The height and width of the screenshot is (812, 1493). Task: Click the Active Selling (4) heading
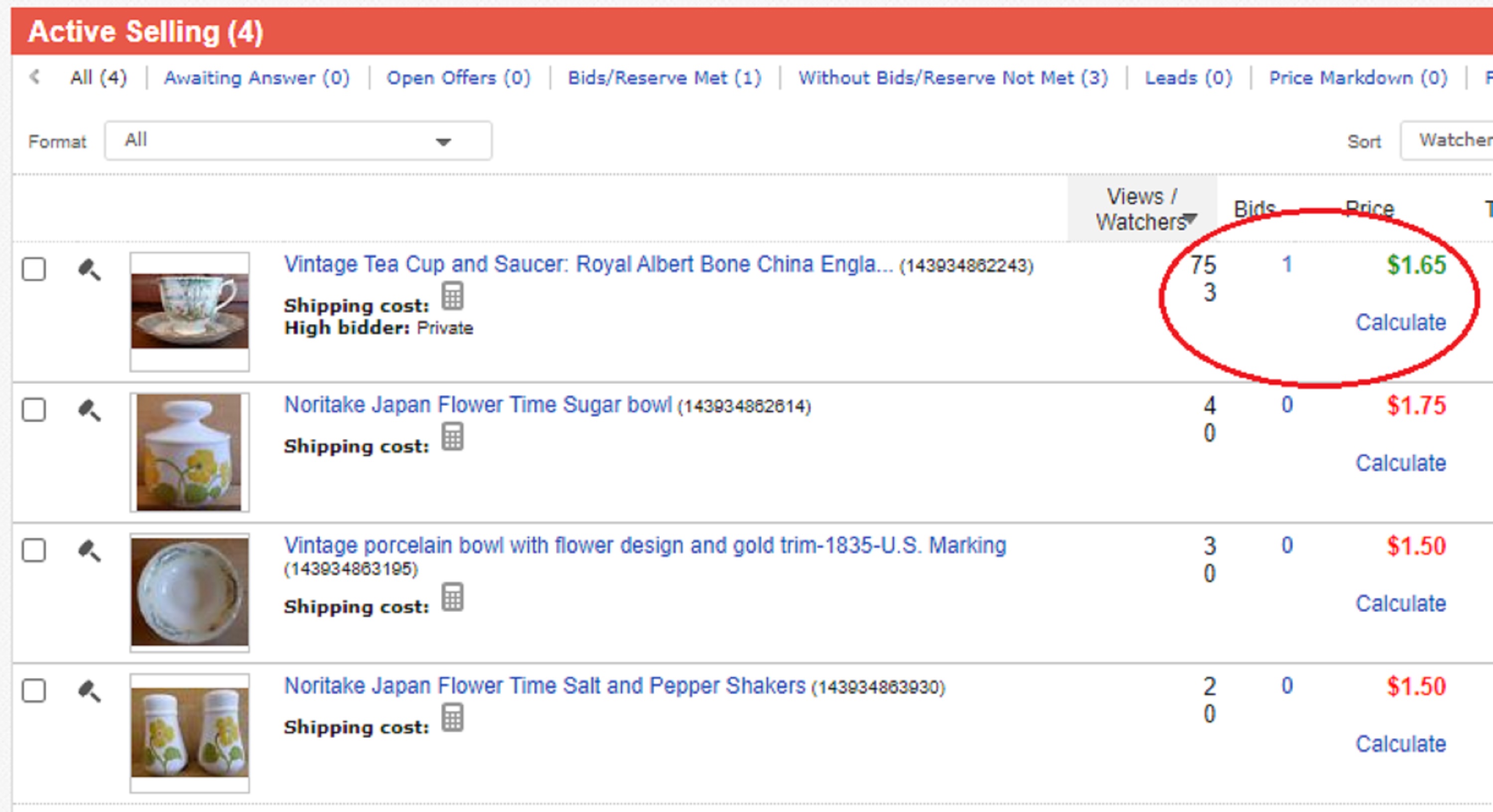point(145,31)
